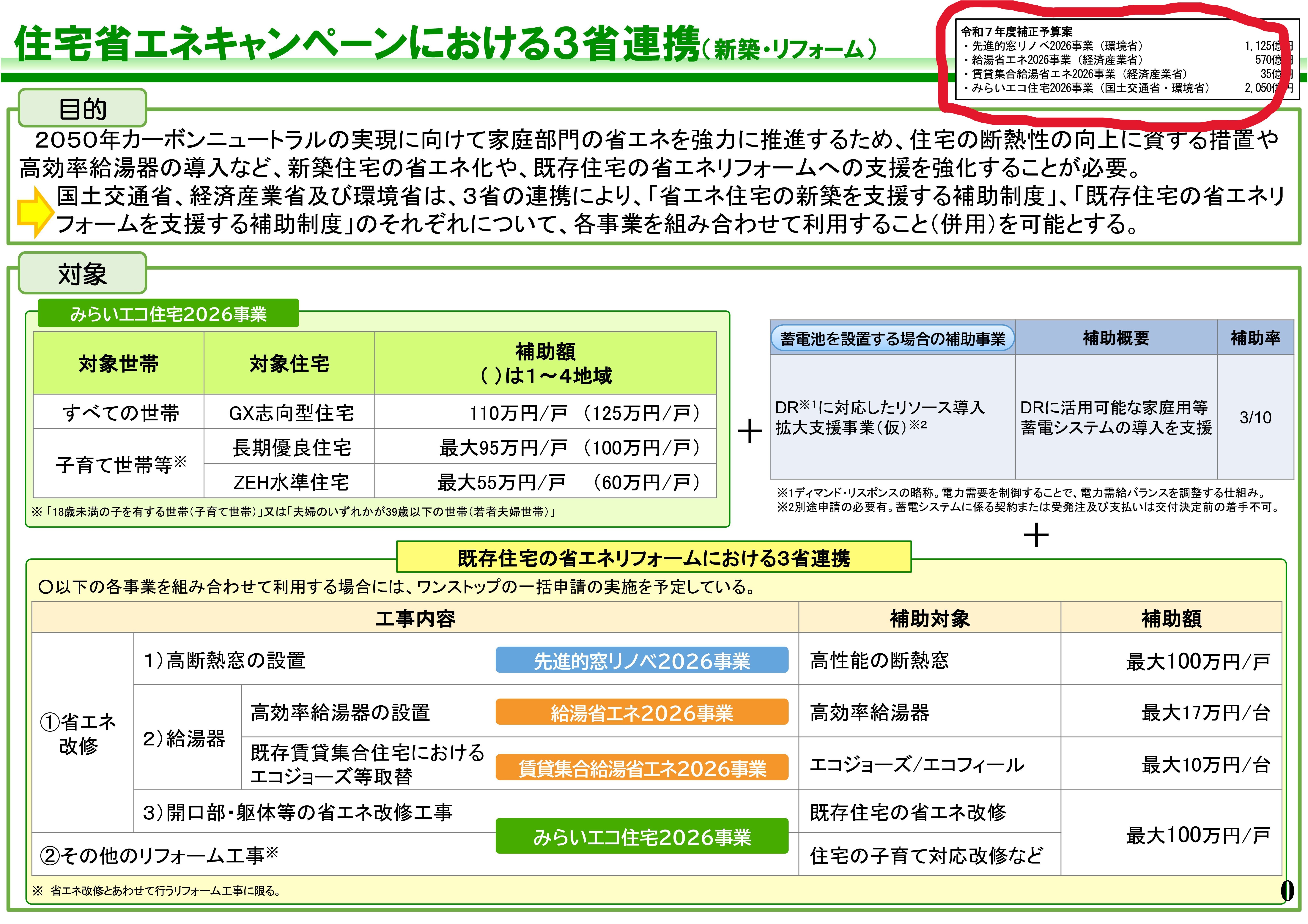Select the 対象 section label

point(83,273)
